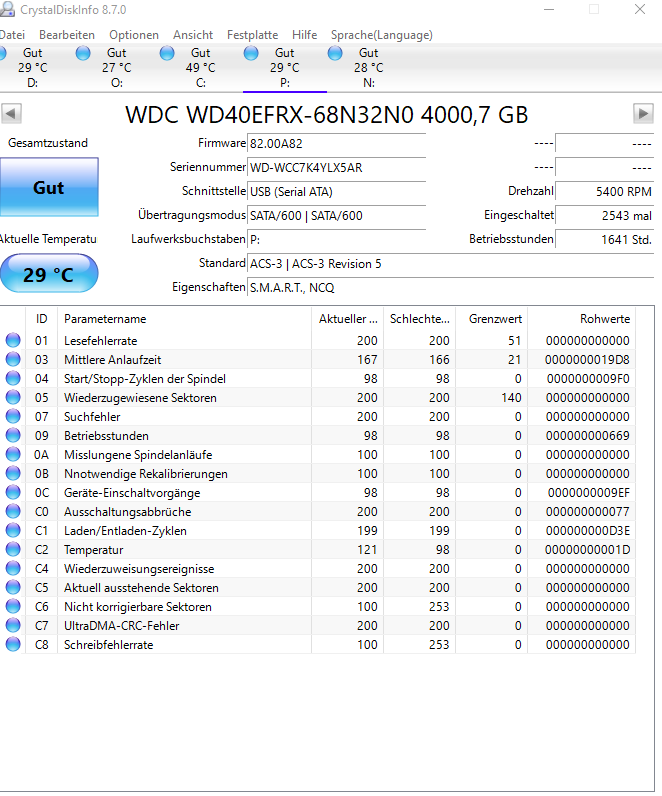The width and height of the screenshot is (662, 796).
Task: Click status orb for Geräte-Einschaltvorgänge row
Action: [13, 492]
